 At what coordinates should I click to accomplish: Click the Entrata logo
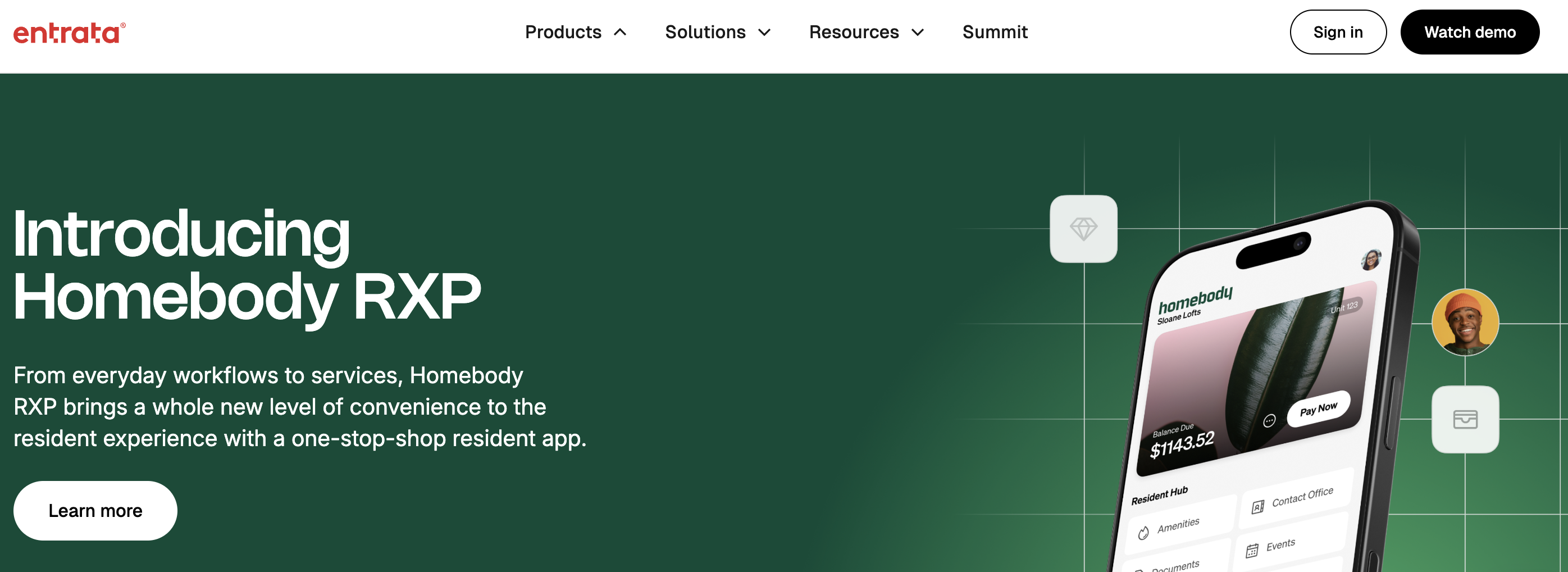pos(70,33)
